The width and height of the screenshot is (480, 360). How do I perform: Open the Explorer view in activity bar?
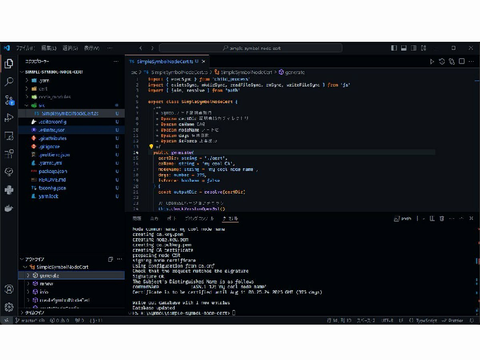click(9, 63)
